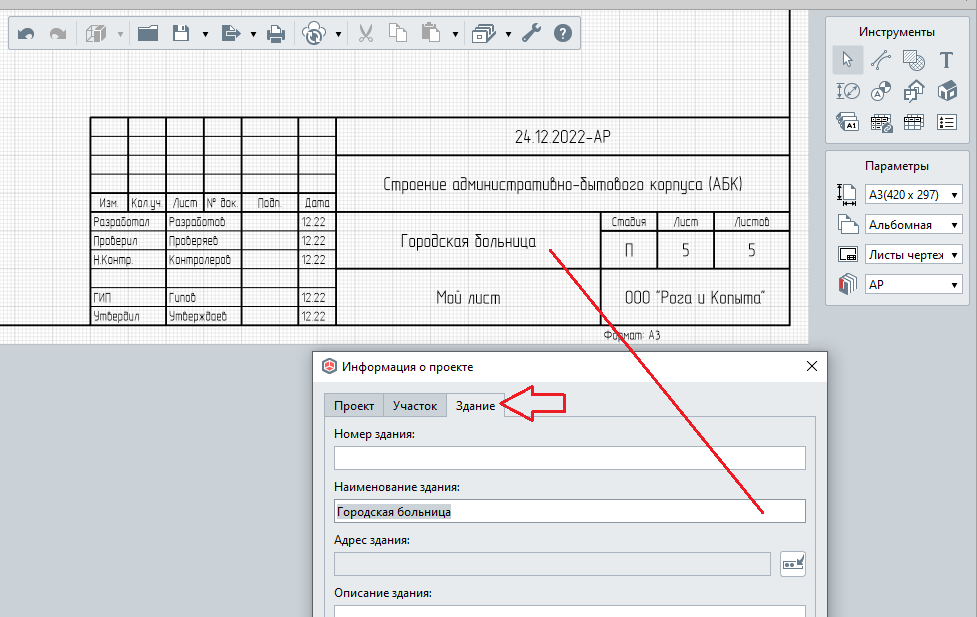
Task: Save project with floppy disk icon
Action: (181, 33)
